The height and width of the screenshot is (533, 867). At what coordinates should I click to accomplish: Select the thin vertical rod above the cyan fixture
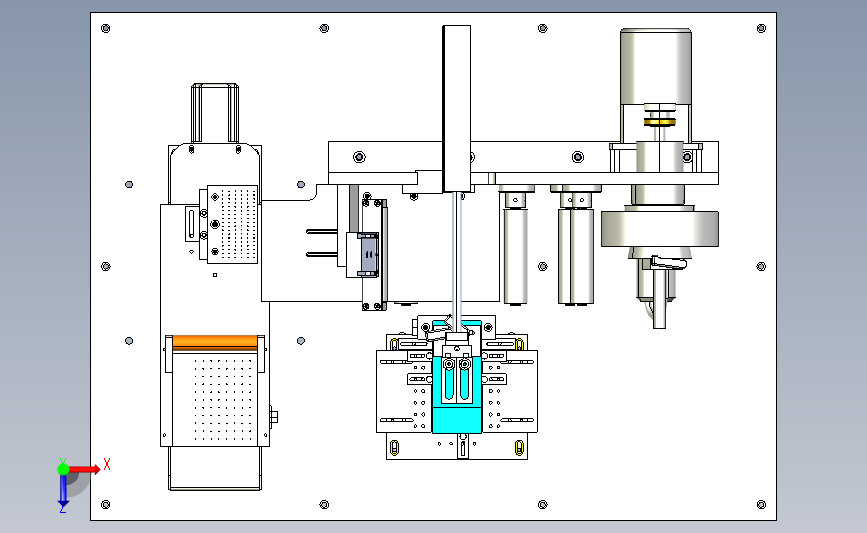457,261
